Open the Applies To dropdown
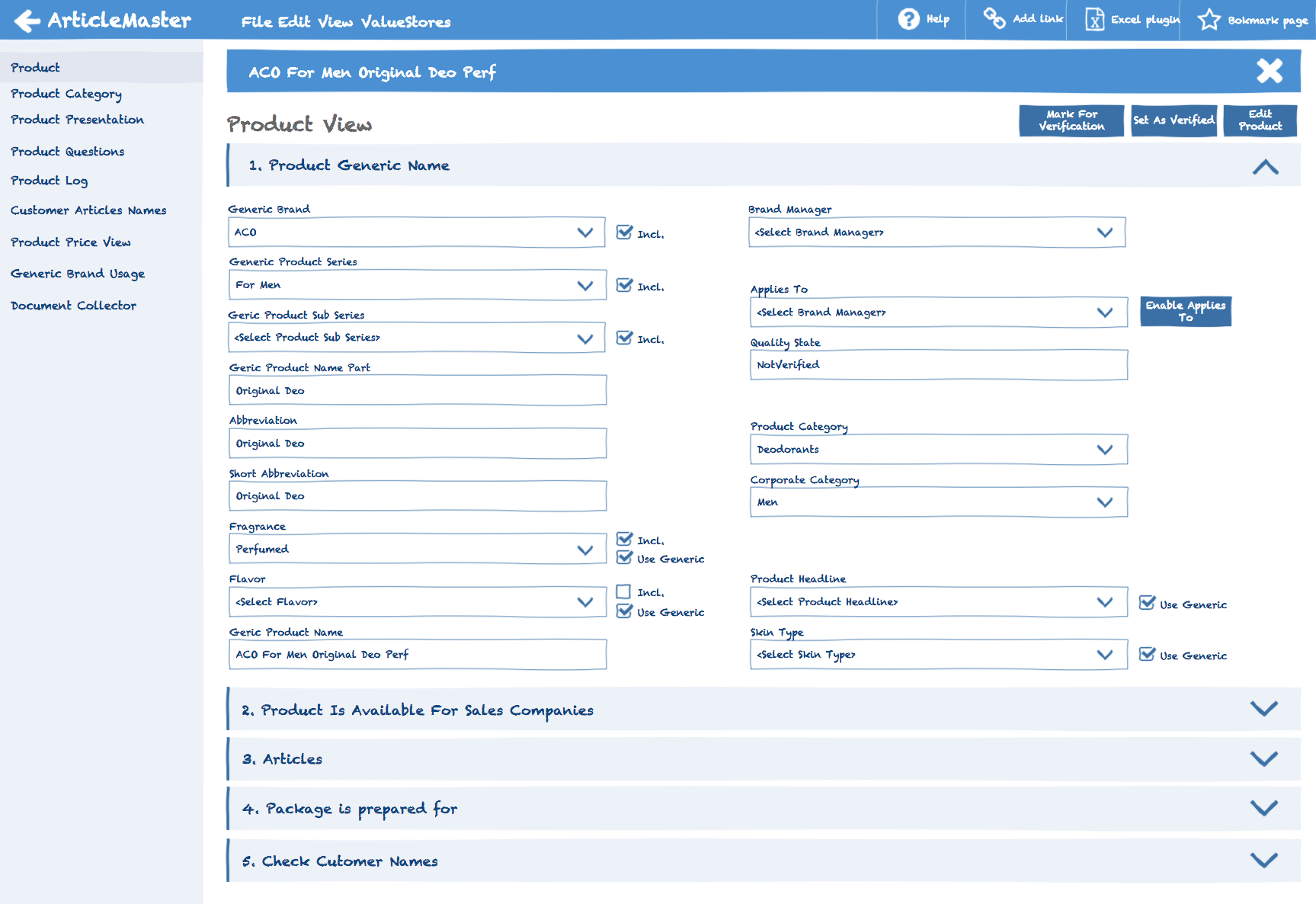Image resolution: width=1316 pixels, height=904 pixels. 938,313
